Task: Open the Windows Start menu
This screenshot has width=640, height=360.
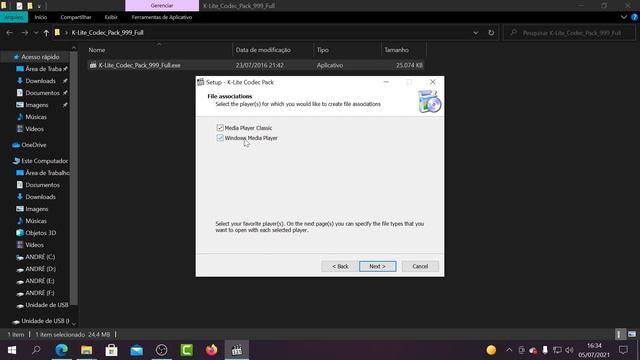Action: (x=12, y=350)
